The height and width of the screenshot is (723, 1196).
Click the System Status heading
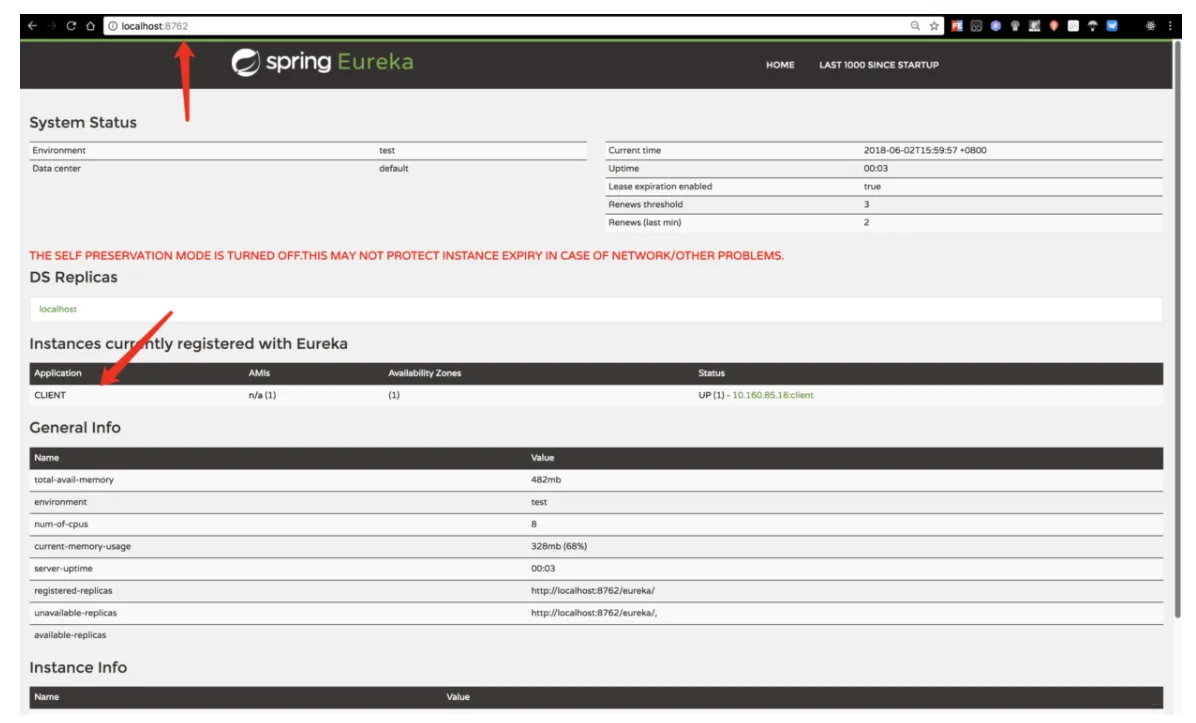pos(83,123)
